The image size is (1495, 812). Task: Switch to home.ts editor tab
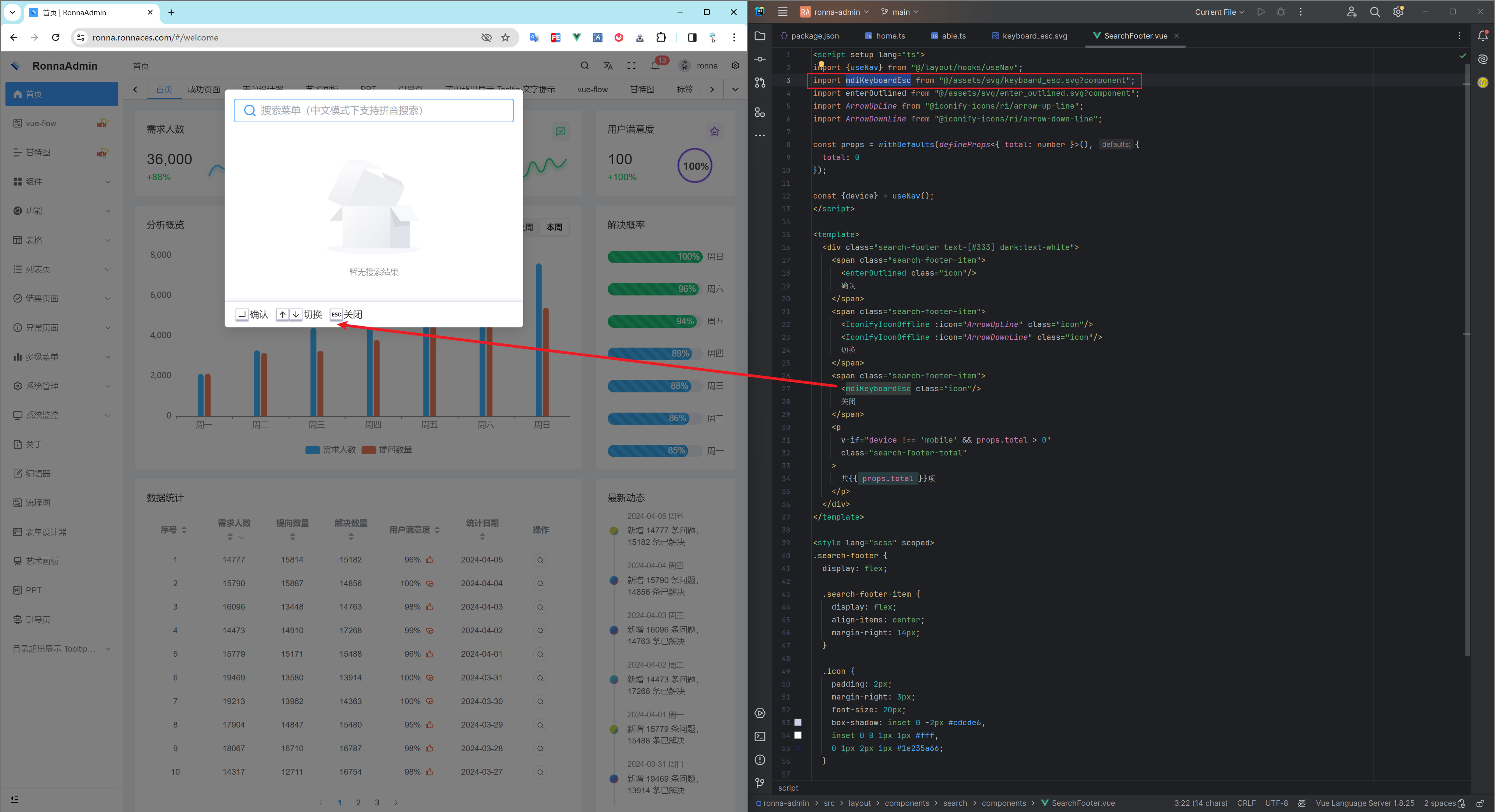pos(885,36)
